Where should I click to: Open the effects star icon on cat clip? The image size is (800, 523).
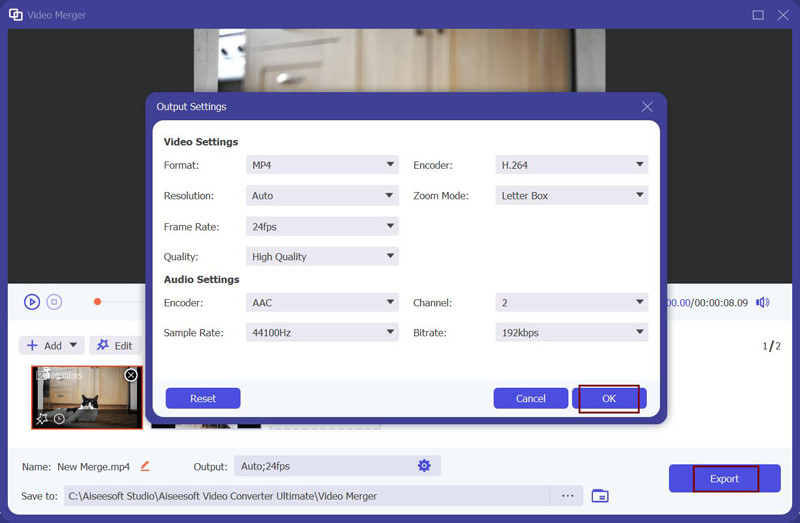coord(42,419)
